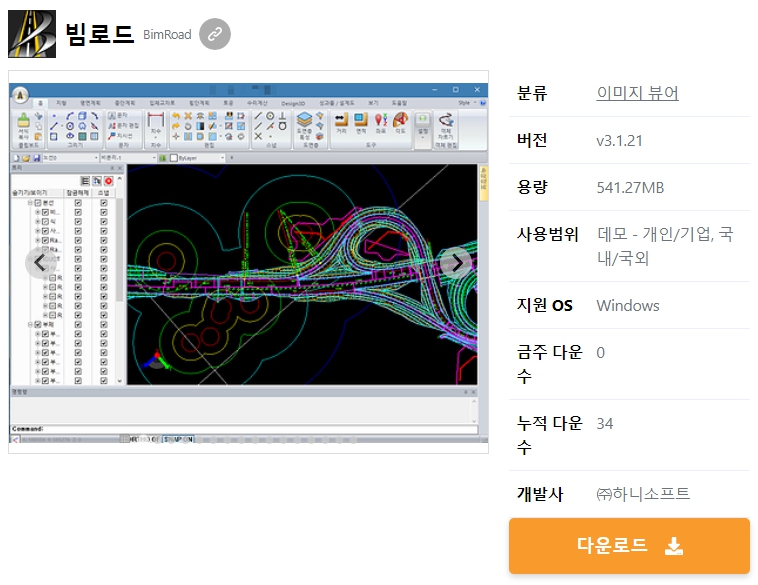Image resolution: width=758 pixels, height=585 pixels.
Task: Click the new document icon
Action: 16,158
